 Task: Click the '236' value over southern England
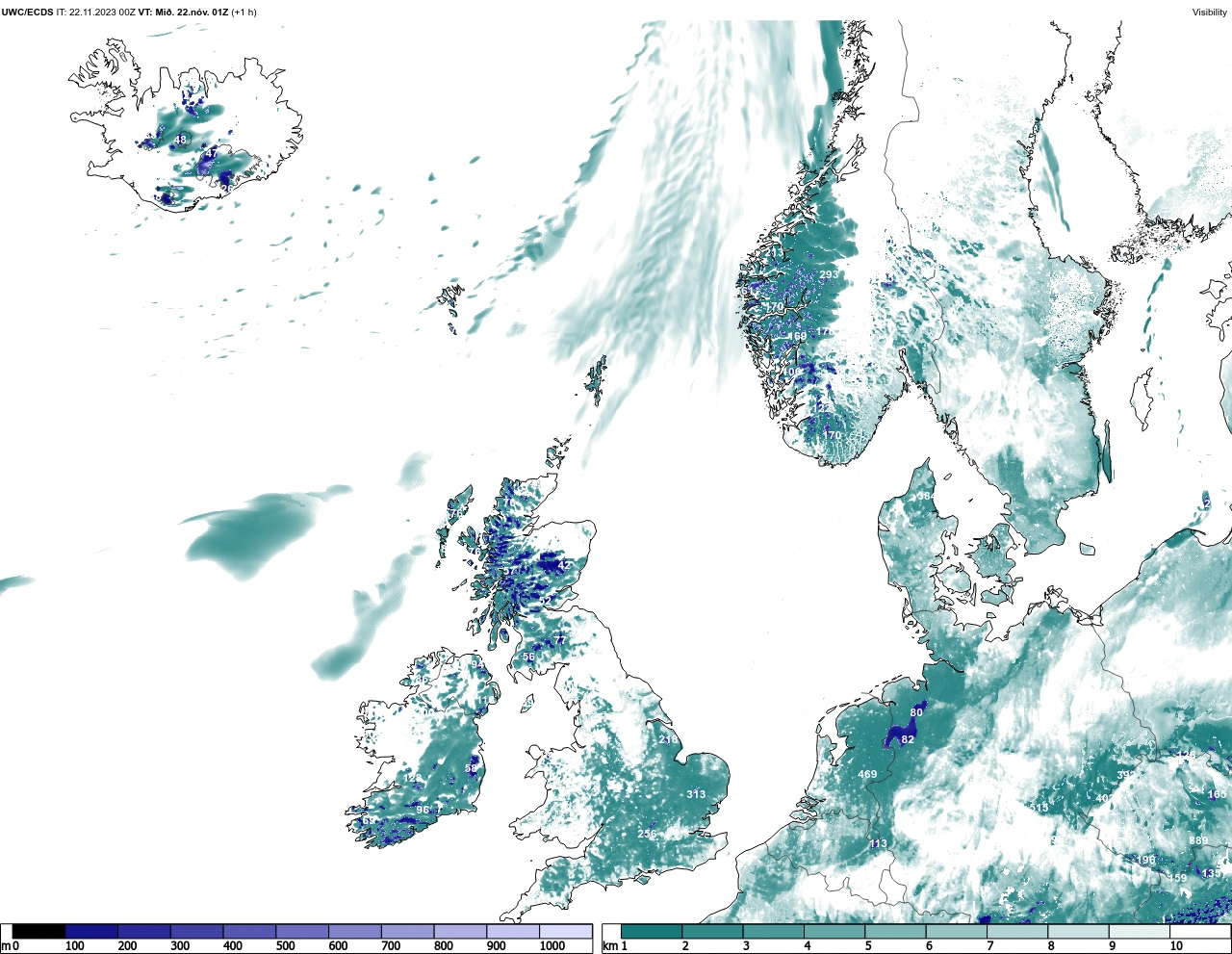click(x=647, y=835)
